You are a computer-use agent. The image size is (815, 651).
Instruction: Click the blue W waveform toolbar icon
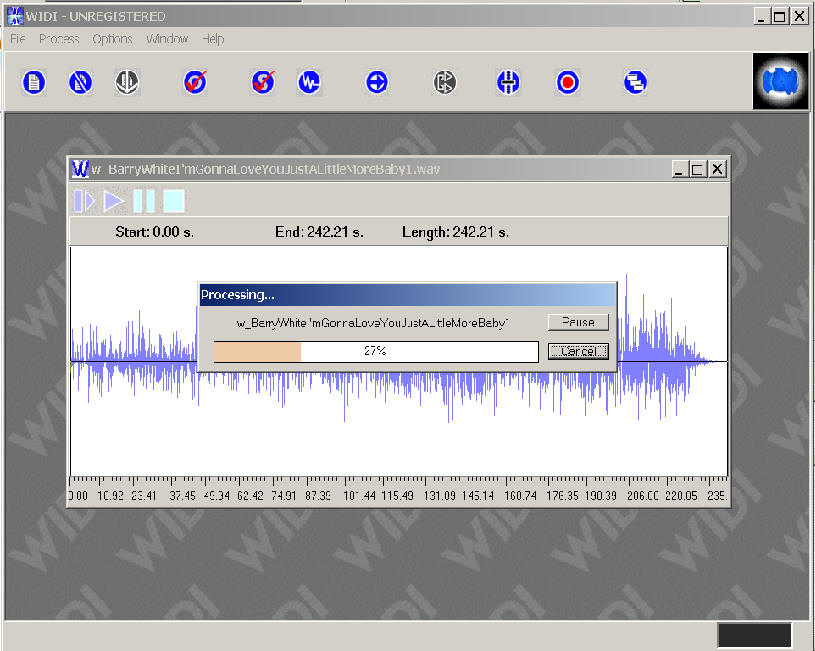coord(309,82)
